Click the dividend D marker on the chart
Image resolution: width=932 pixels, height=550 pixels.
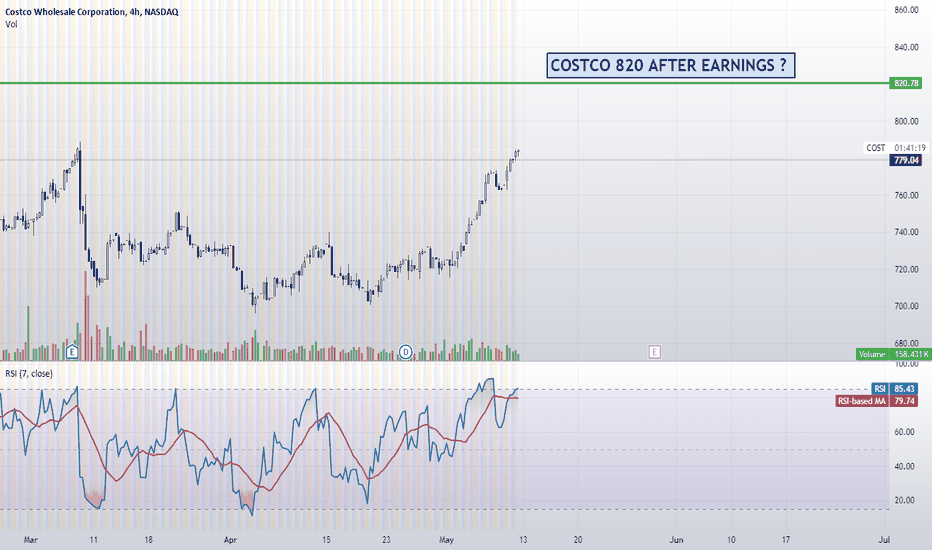(x=405, y=352)
